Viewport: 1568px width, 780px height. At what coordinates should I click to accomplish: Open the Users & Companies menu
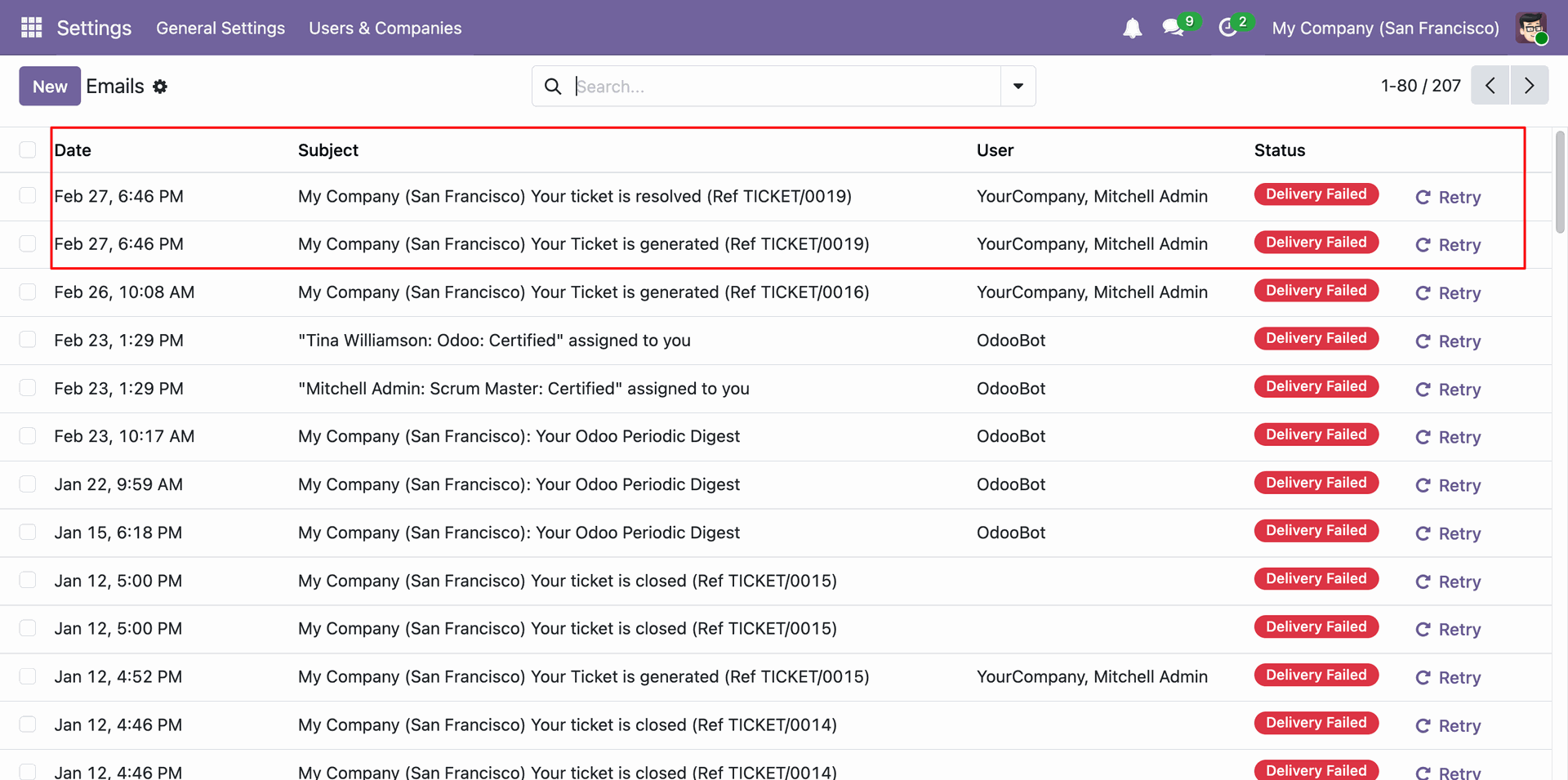(x=385, y=28)
